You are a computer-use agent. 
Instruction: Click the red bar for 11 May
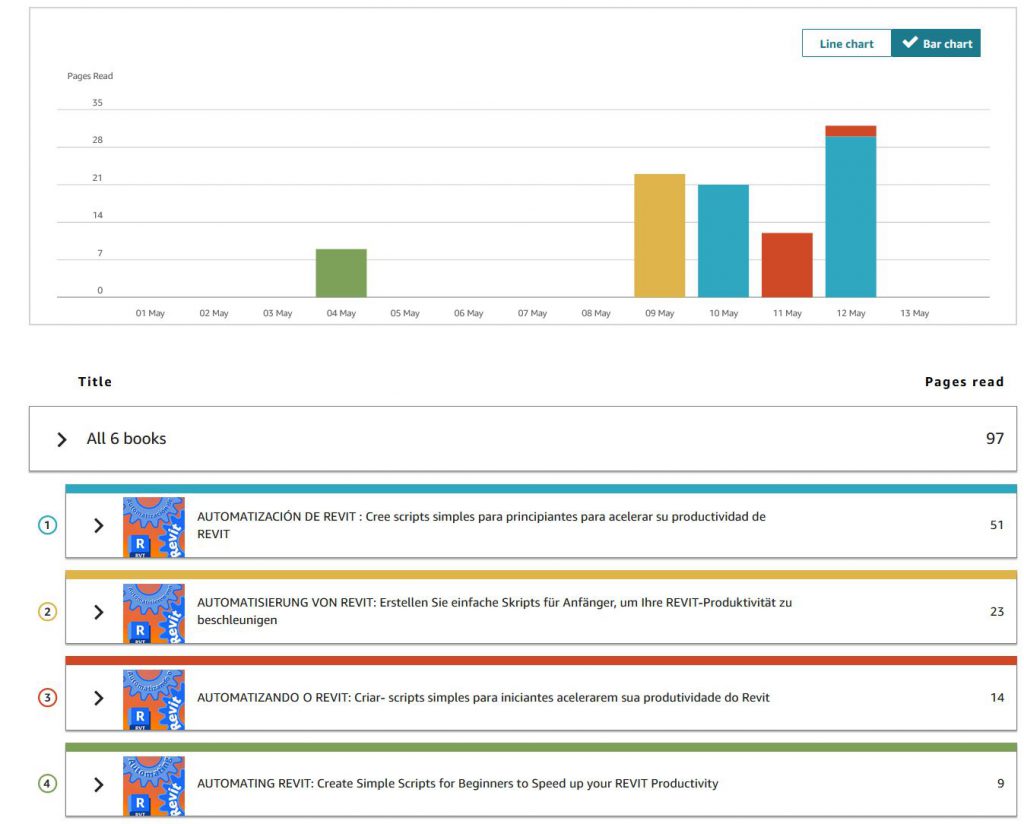pyautogui.click(x=787, y=265)
